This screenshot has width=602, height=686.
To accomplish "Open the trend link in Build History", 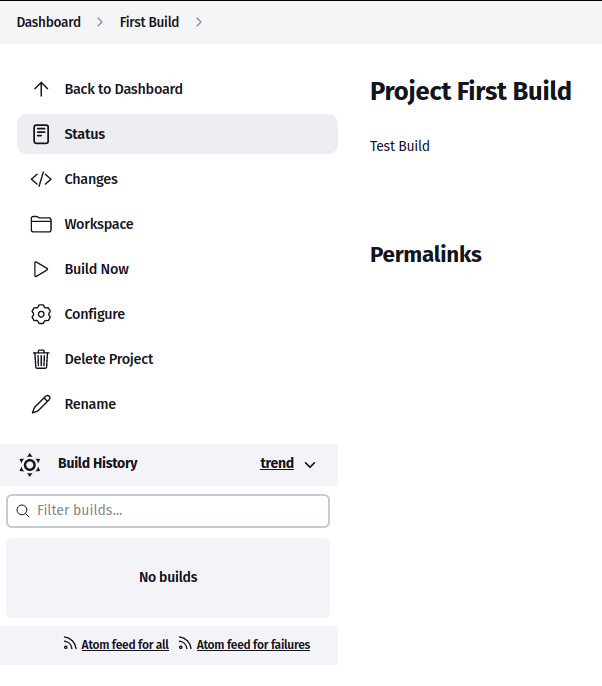I will [x=277, y=463].
